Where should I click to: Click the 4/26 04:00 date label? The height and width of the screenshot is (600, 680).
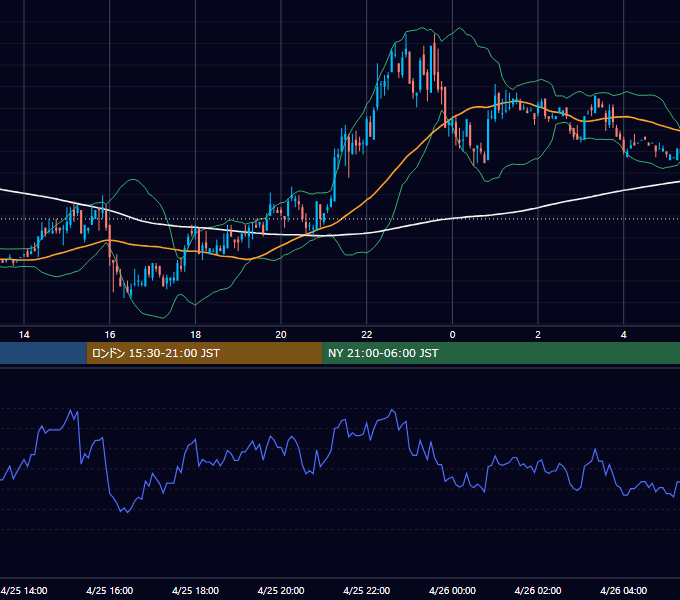tap(624, 590)
